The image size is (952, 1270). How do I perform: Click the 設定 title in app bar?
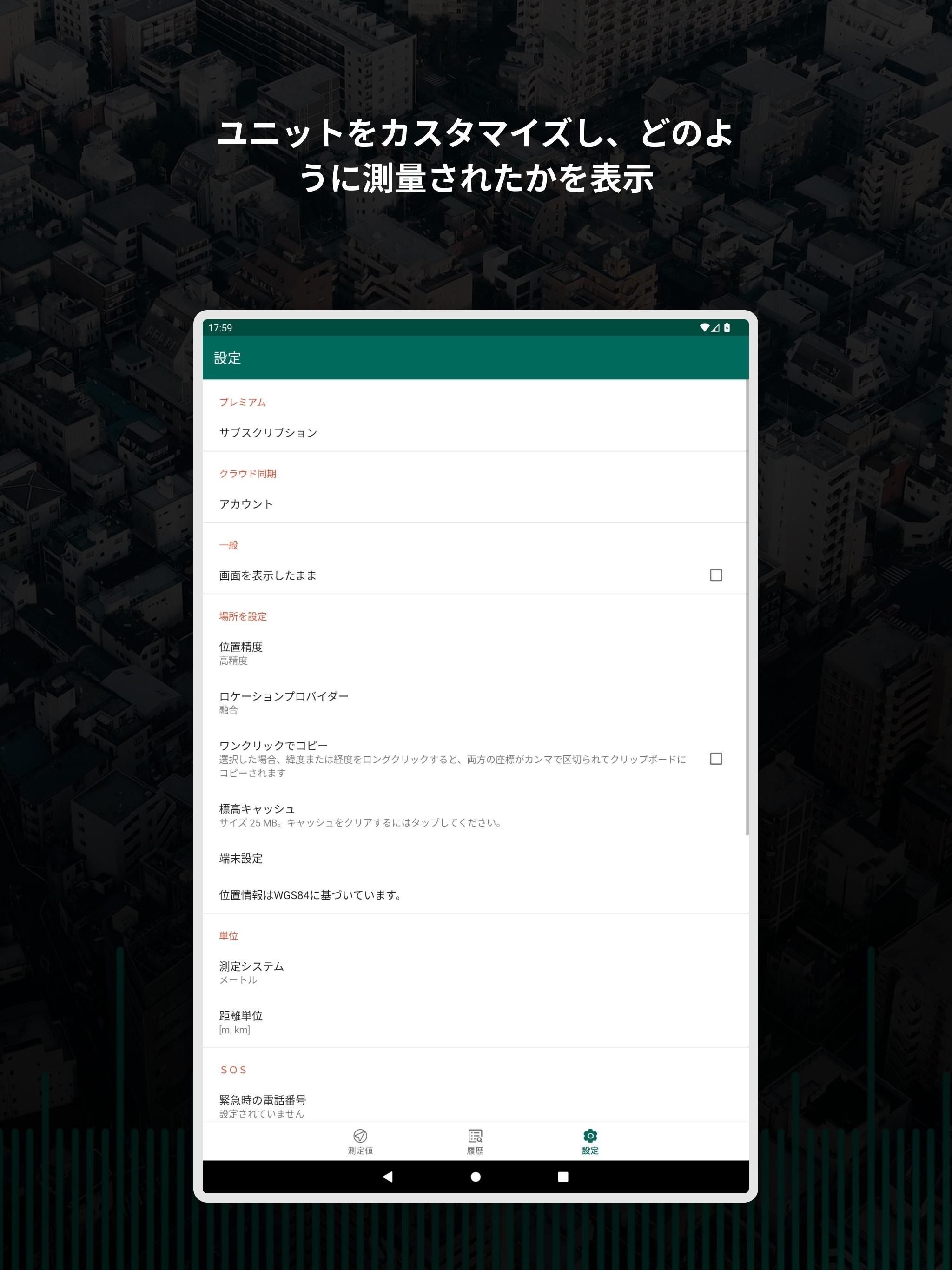(x=227, y=358)
